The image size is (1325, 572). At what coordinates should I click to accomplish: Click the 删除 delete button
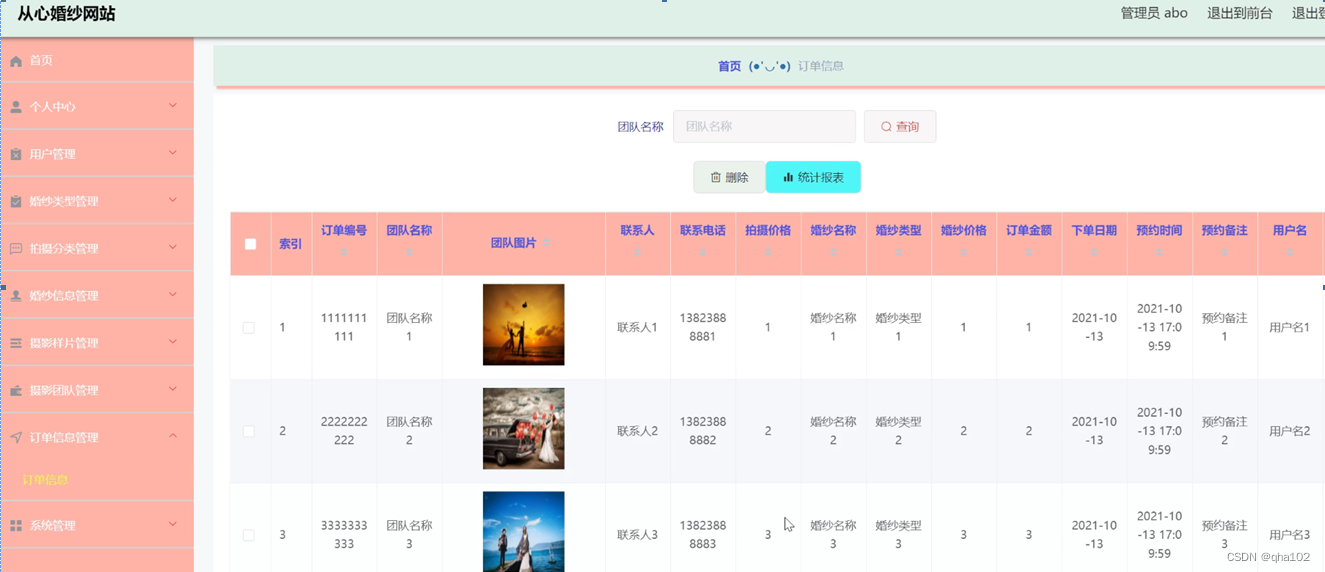[729, 177]
